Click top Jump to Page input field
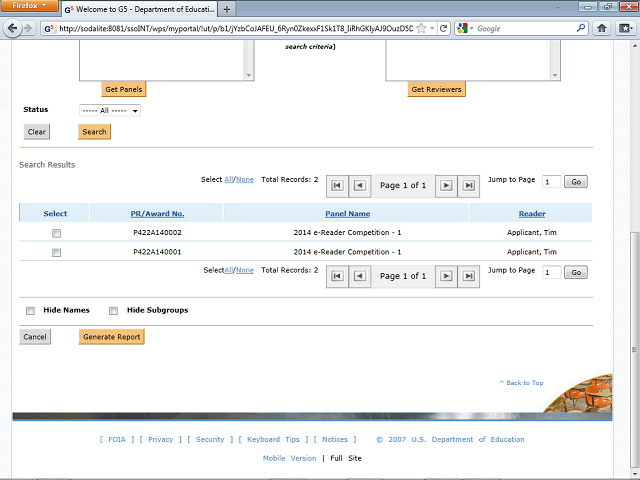 (551, 182)
